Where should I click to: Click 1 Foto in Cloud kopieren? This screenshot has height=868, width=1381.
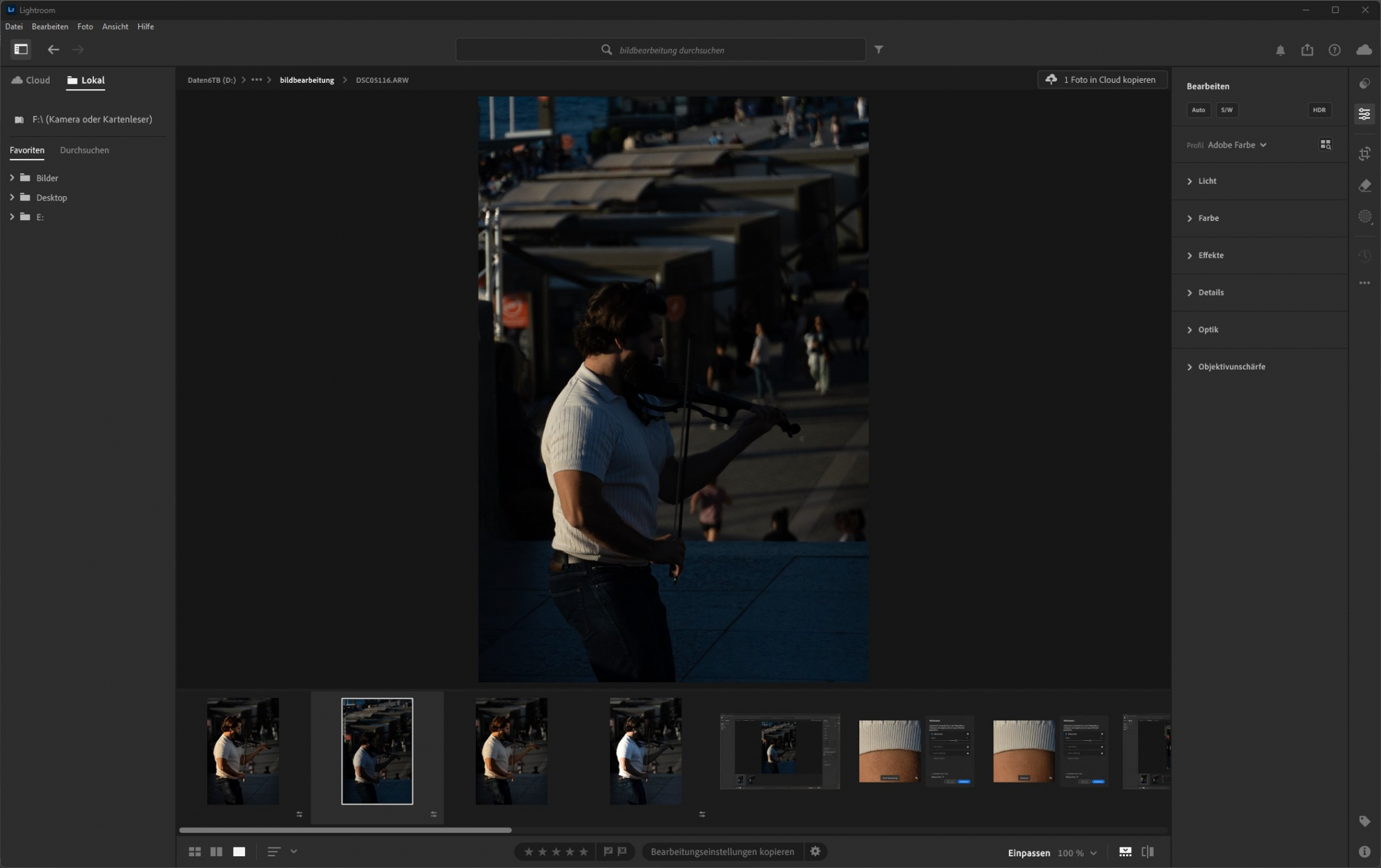click(1102, 79)
